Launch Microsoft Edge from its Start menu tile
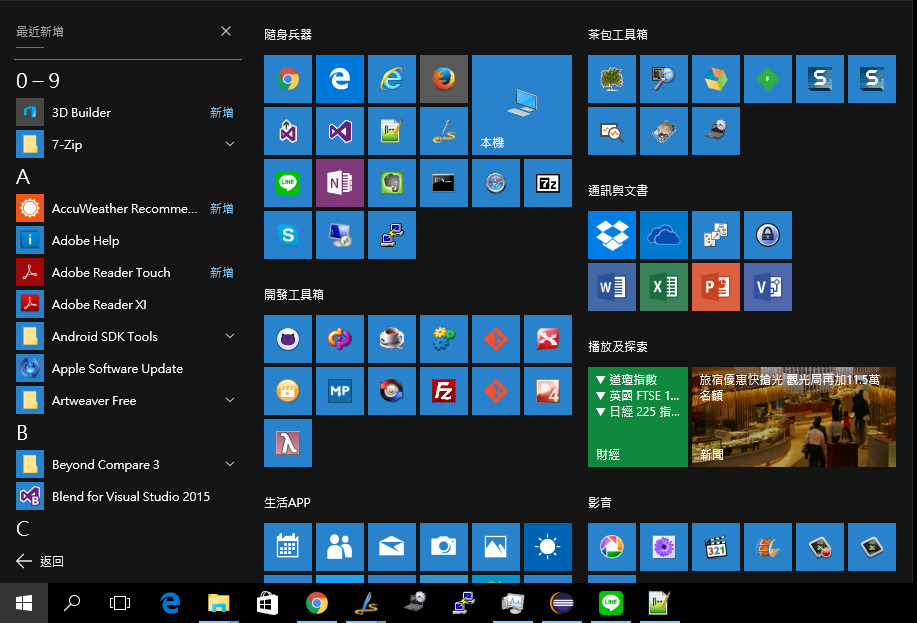This screenshot has width=917, height=623. (340, 79)
